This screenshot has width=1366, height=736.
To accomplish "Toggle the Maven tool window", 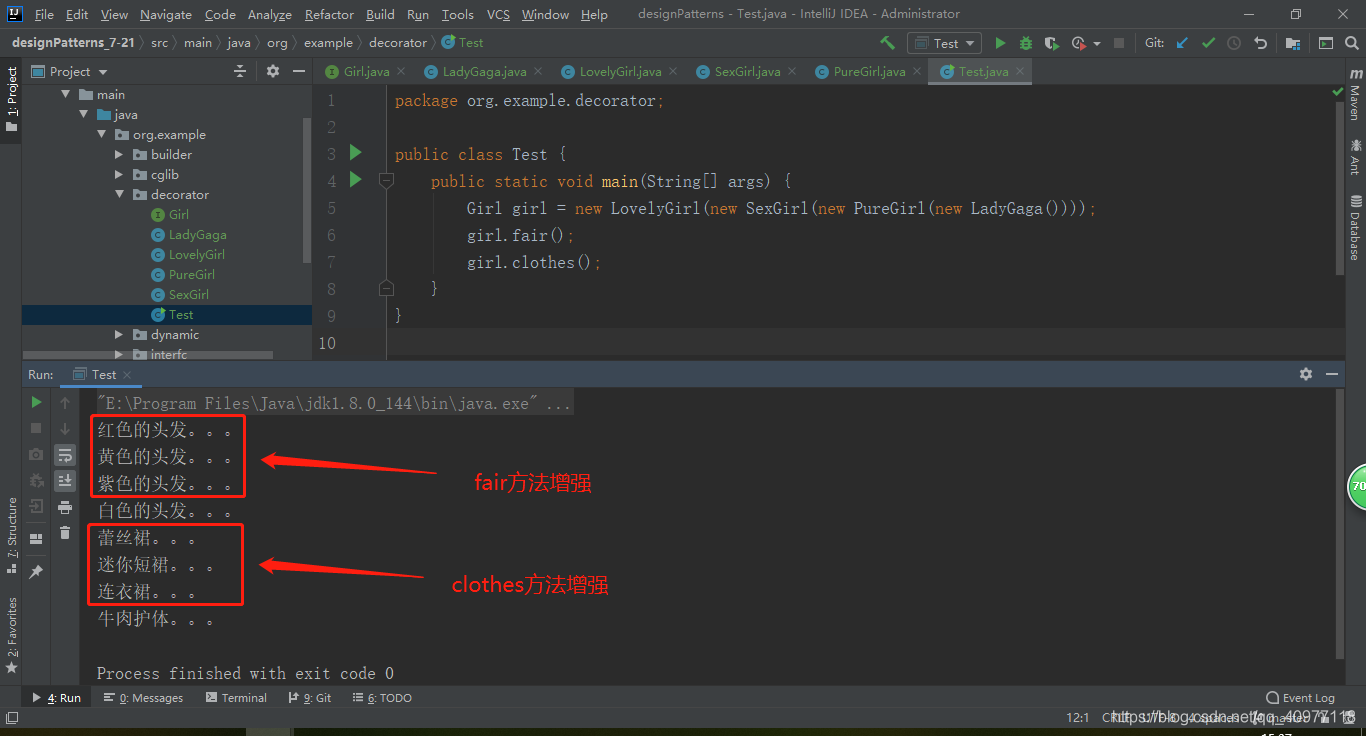I will pyautogui.click(x=1355, y=95).
